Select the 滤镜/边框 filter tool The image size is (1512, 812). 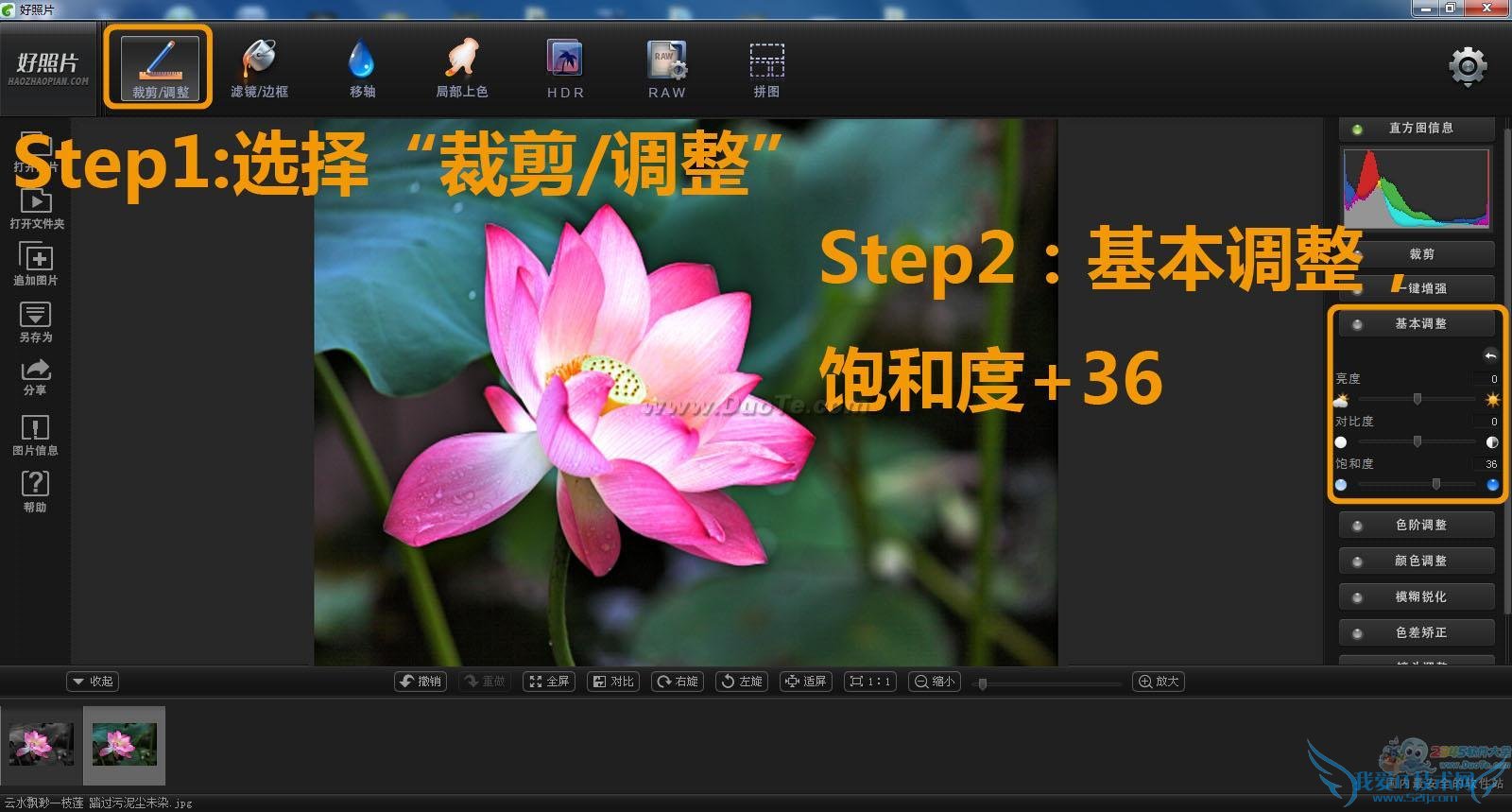[259, 69]
